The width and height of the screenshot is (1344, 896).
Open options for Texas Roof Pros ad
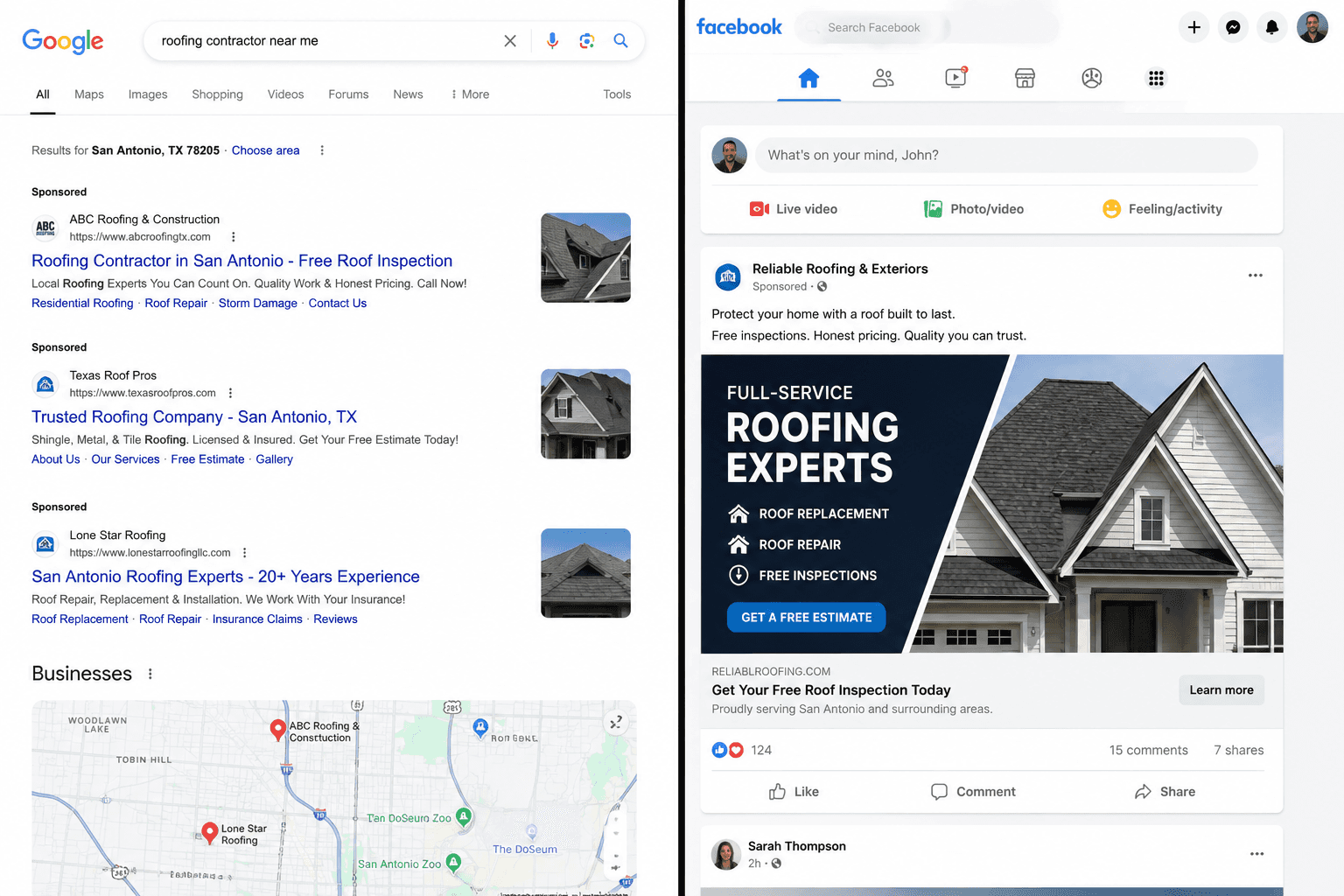(230, 393)
